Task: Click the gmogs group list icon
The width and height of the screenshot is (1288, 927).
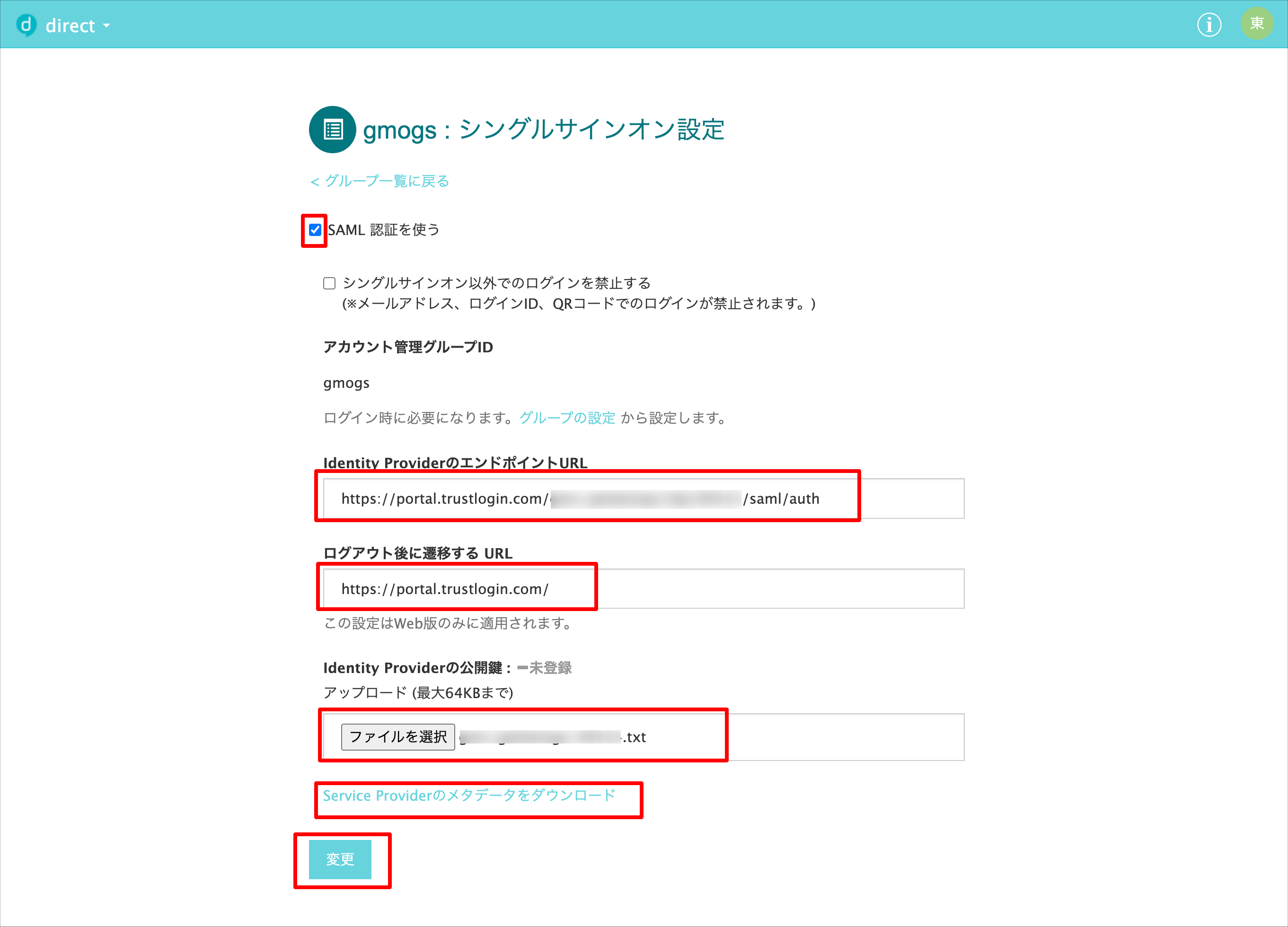Action: [x=333, y=130]
